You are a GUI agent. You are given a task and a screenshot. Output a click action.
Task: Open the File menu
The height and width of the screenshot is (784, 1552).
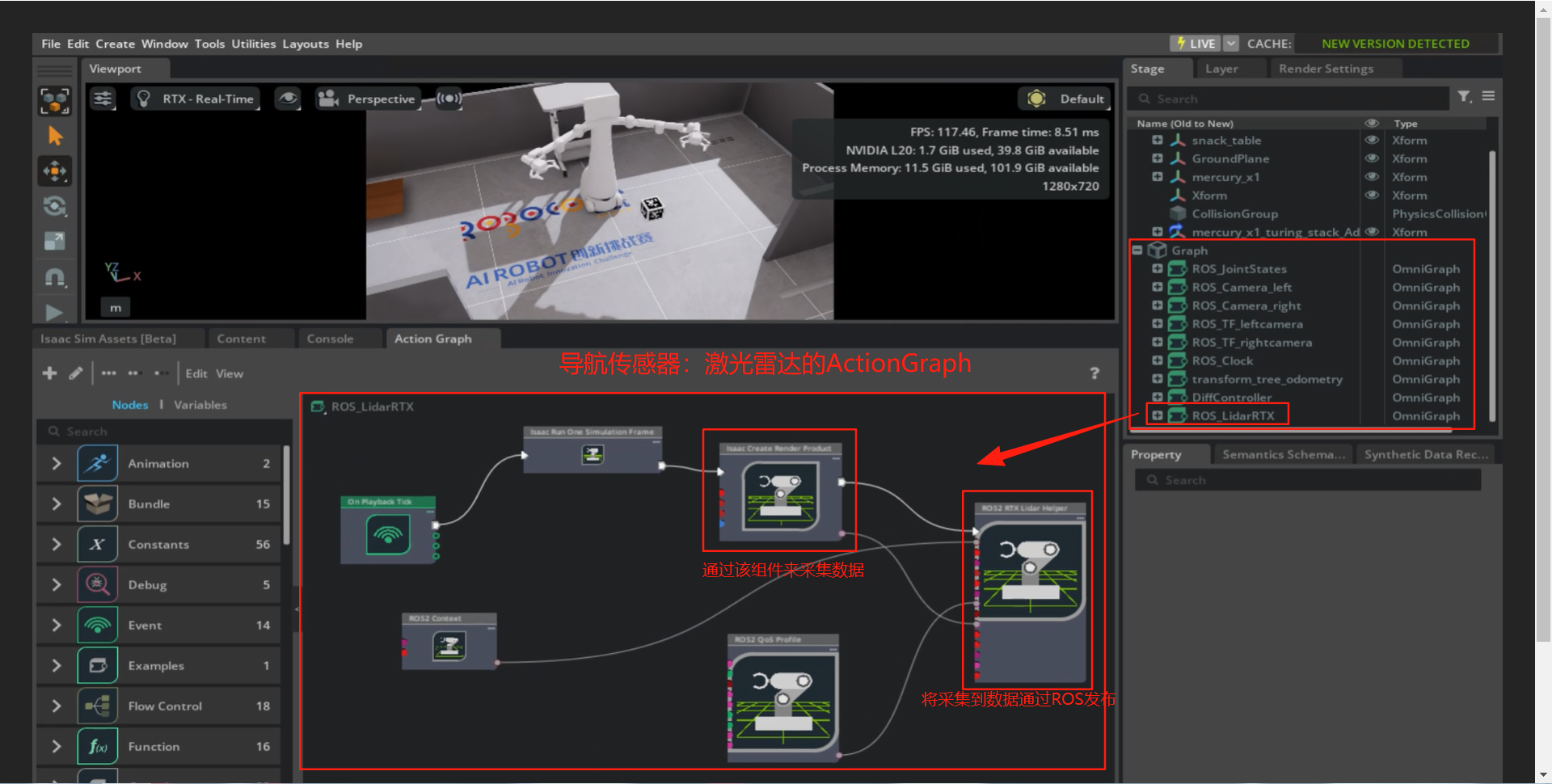(51, 44)
